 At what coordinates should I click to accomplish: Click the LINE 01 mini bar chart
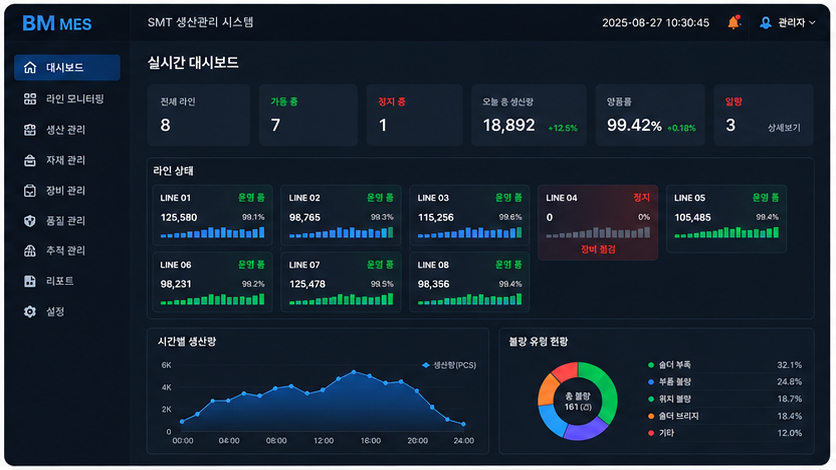[x=212, y=232]
